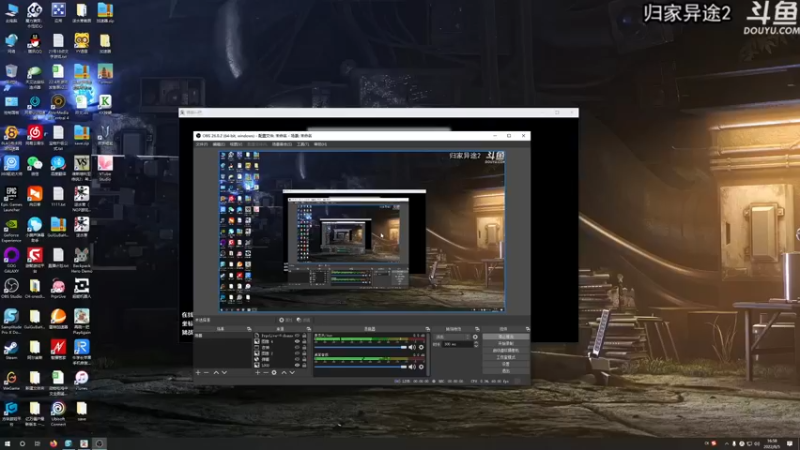Screen dimensions: 800x450
Task: Toggle Studio Mode button in Controls
Action: click(x=506, y=357)
